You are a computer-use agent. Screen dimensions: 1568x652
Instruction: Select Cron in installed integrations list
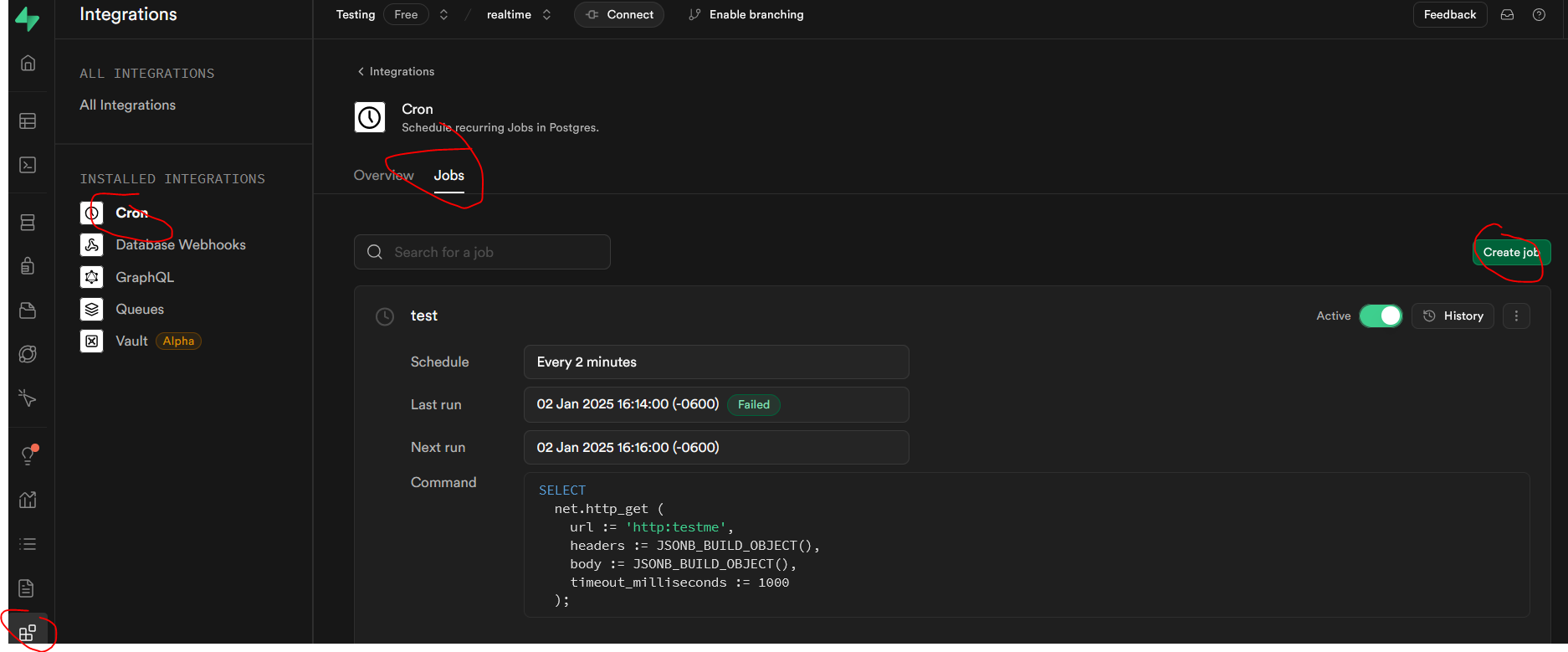coord(132,213)
